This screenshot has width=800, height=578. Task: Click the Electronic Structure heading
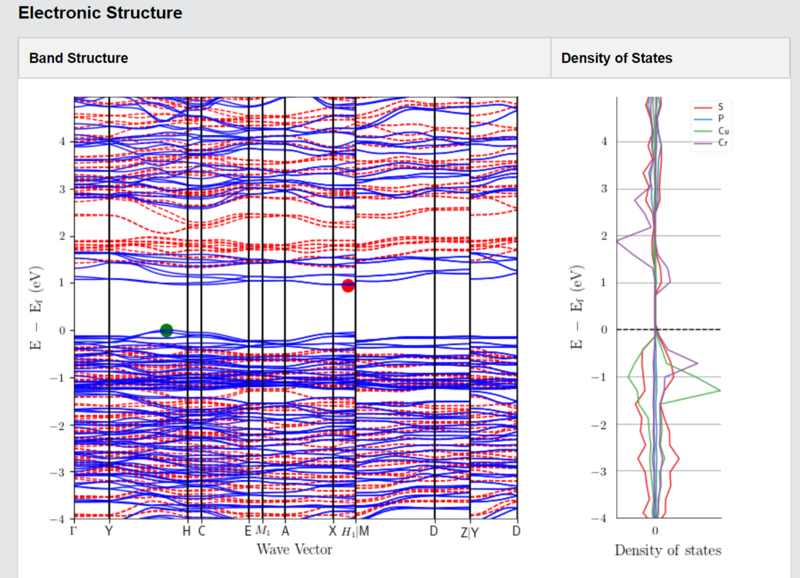click(x=100, y=13)
